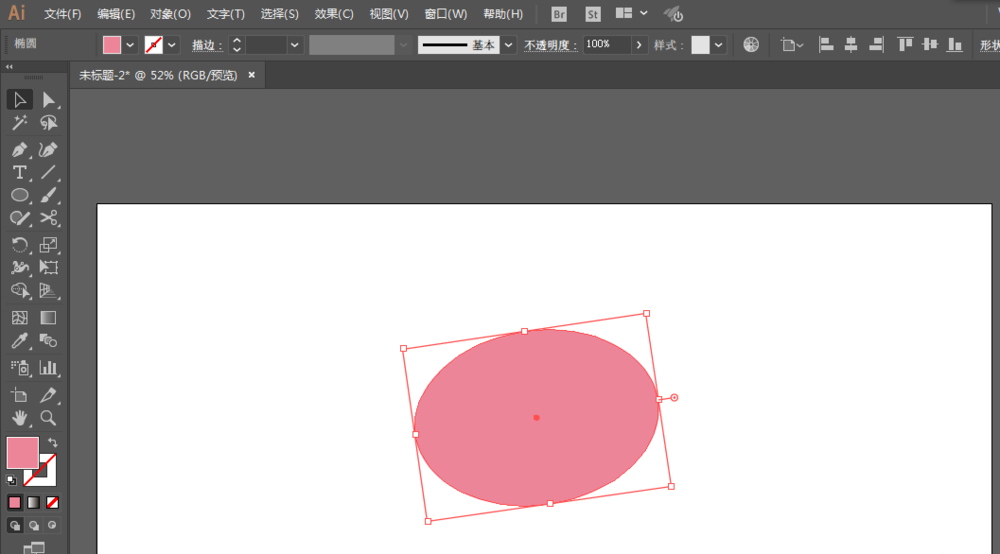Select the Scale tool
Screen dimensions: 1000x554
pos(48,245)
